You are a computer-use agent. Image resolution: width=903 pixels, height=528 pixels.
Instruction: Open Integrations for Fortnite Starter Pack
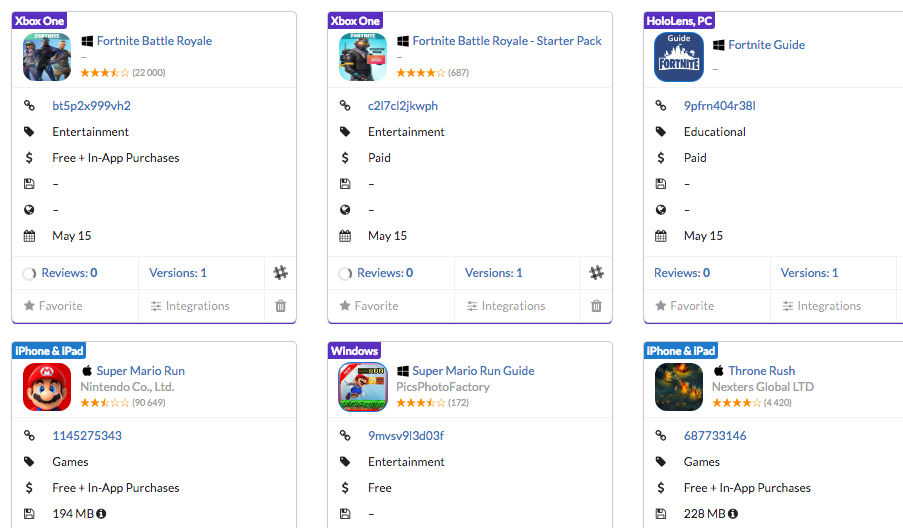pyautogui.click(x=506, y=306)
